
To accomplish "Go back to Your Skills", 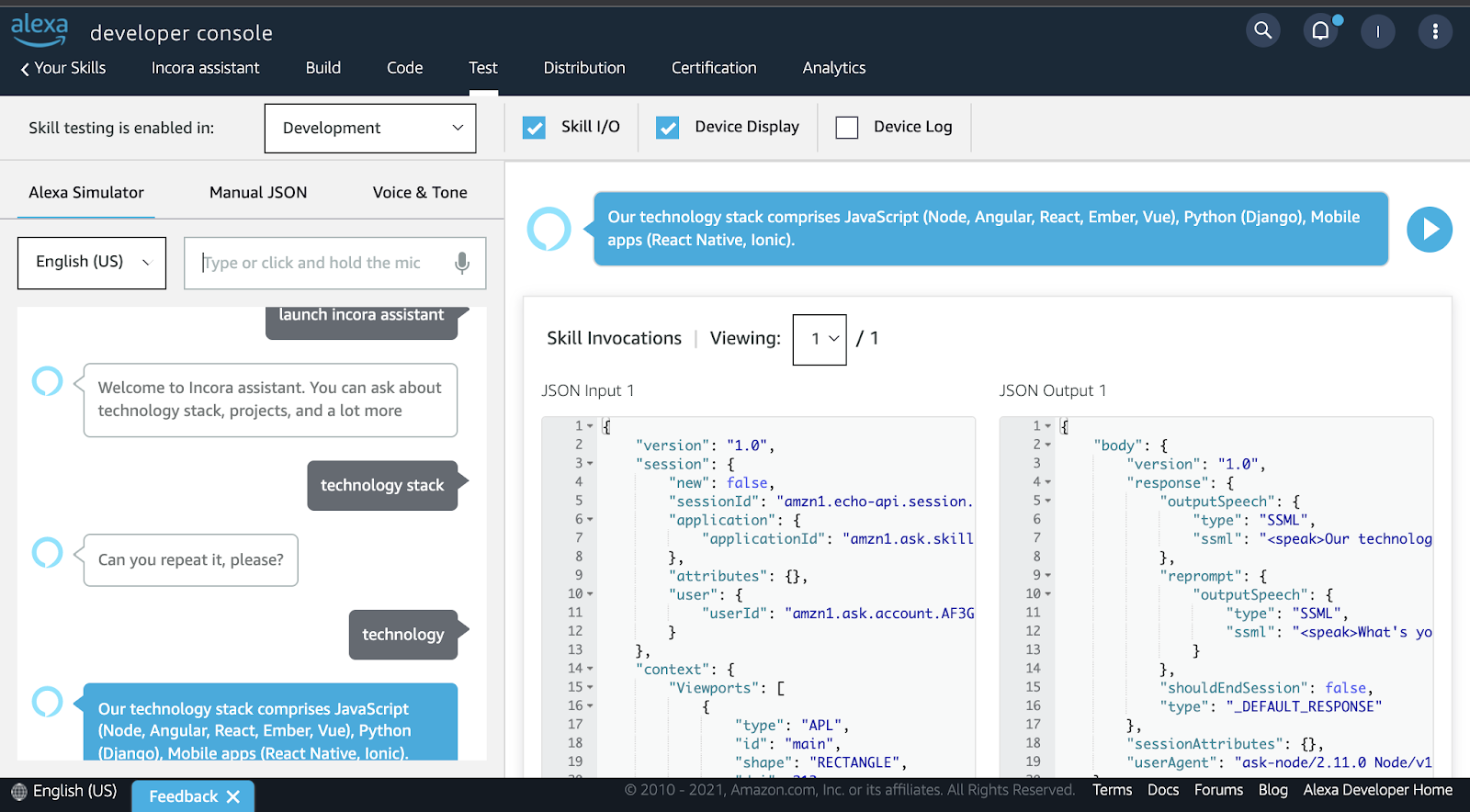I will (63, 68).
